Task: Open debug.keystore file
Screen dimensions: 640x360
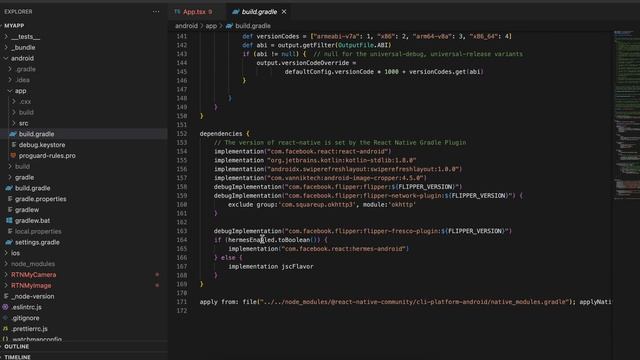Action: pos(42,145)
